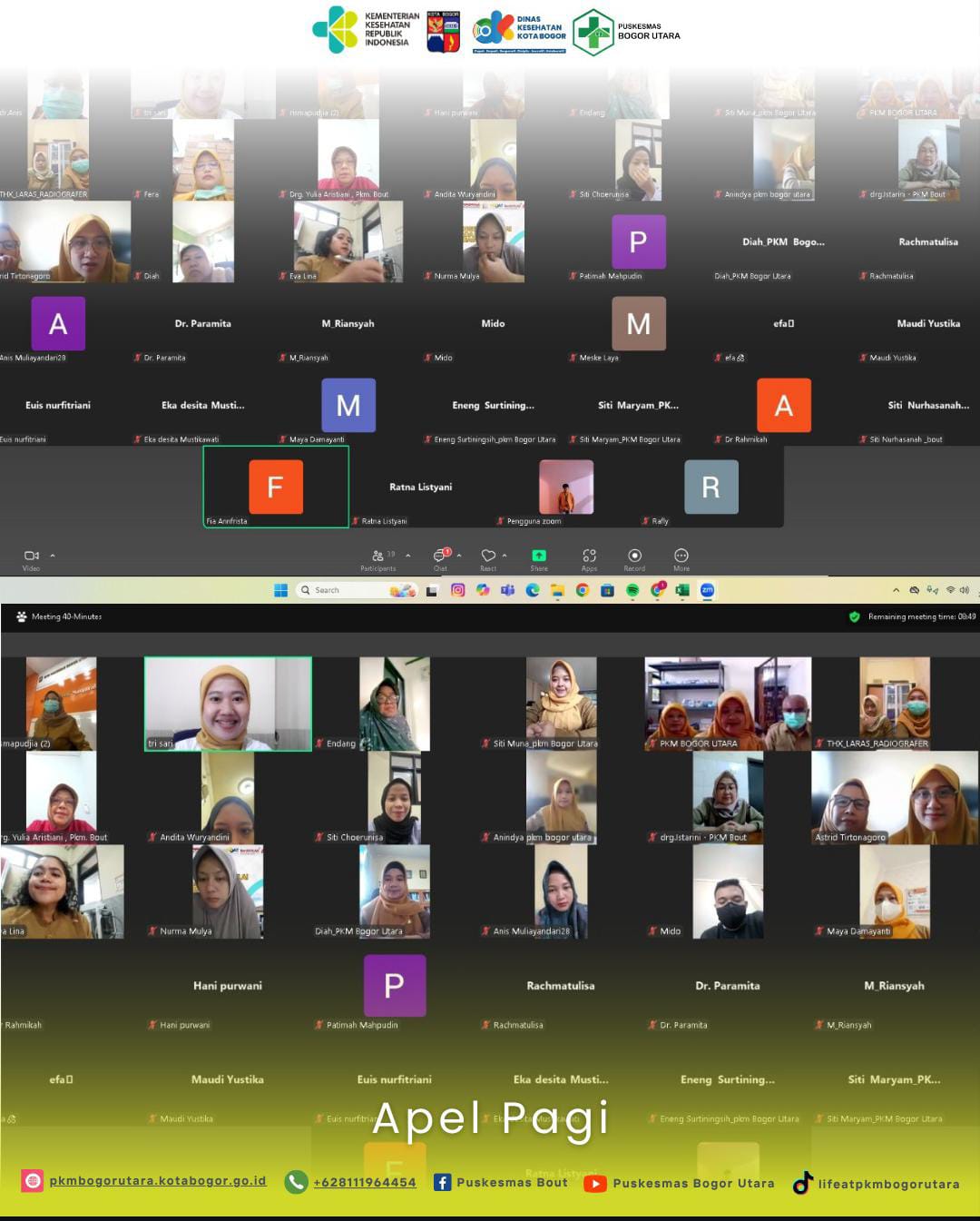Click the React heart icon
Image resolution: width=980 pixels, height=1221 pixels.
pos(488,556)
